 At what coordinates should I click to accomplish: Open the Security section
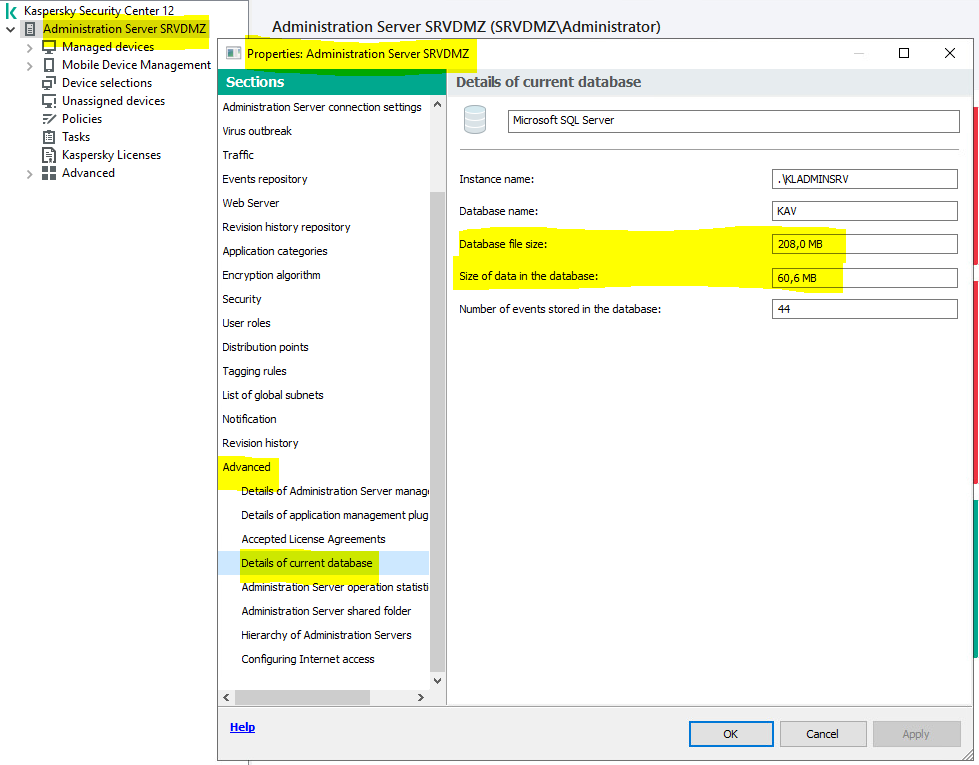click(242, 299)
